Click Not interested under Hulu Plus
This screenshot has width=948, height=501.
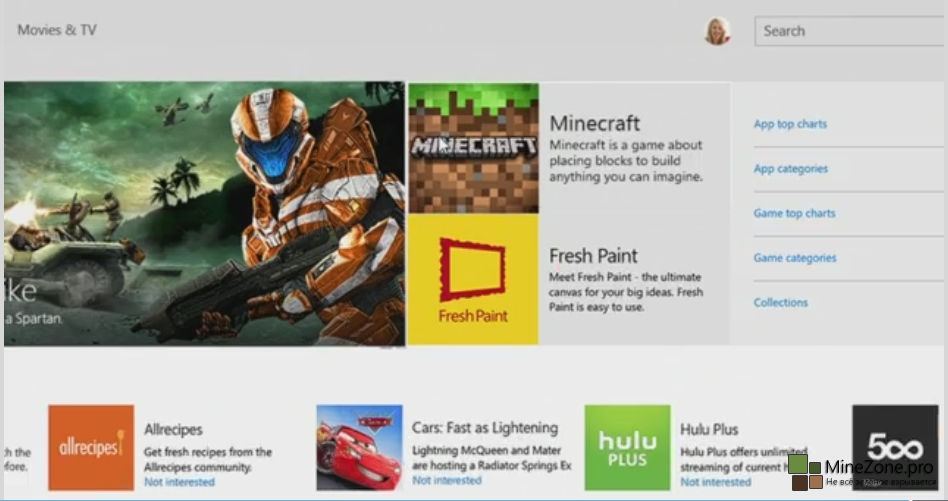(x=715, y=482)
